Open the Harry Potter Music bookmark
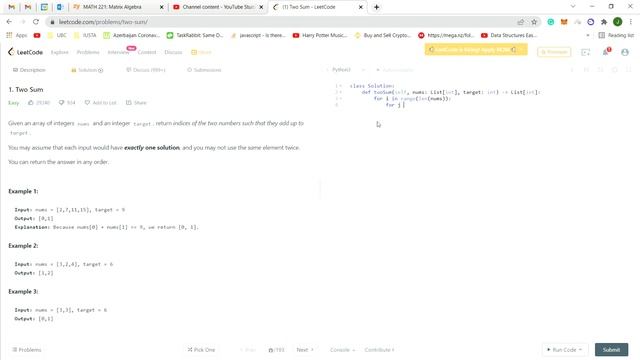The height and width of the screenshot is (360, 640). (x=320, y=36)
